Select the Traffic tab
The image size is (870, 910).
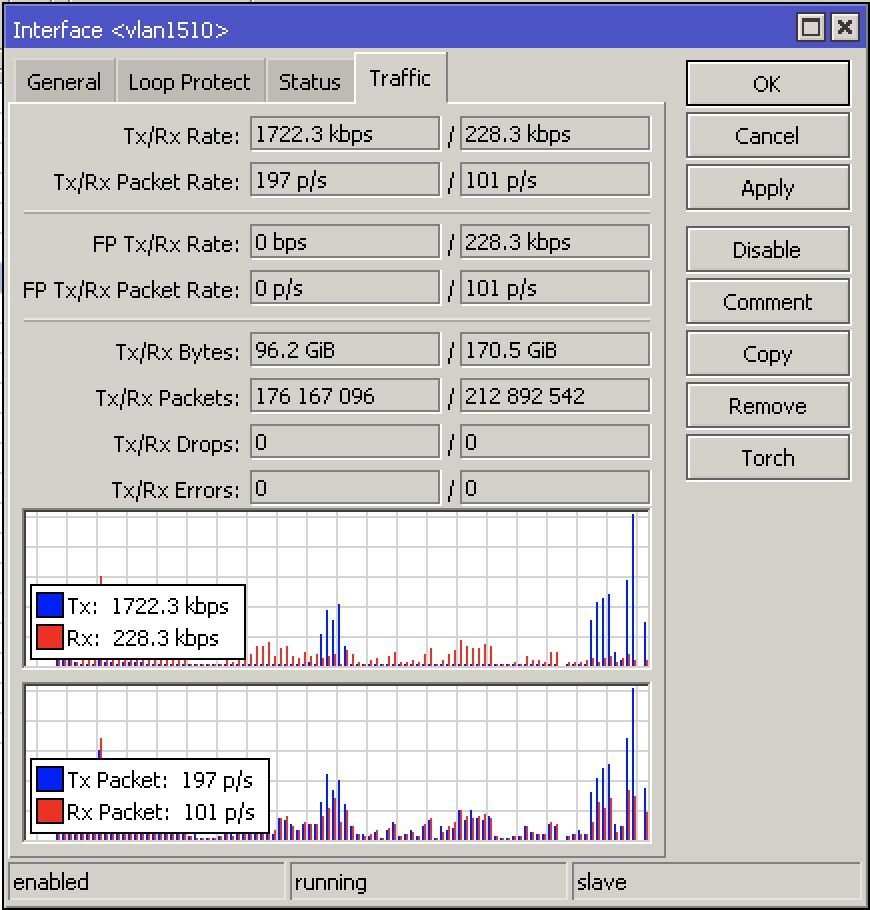(400, 78)
